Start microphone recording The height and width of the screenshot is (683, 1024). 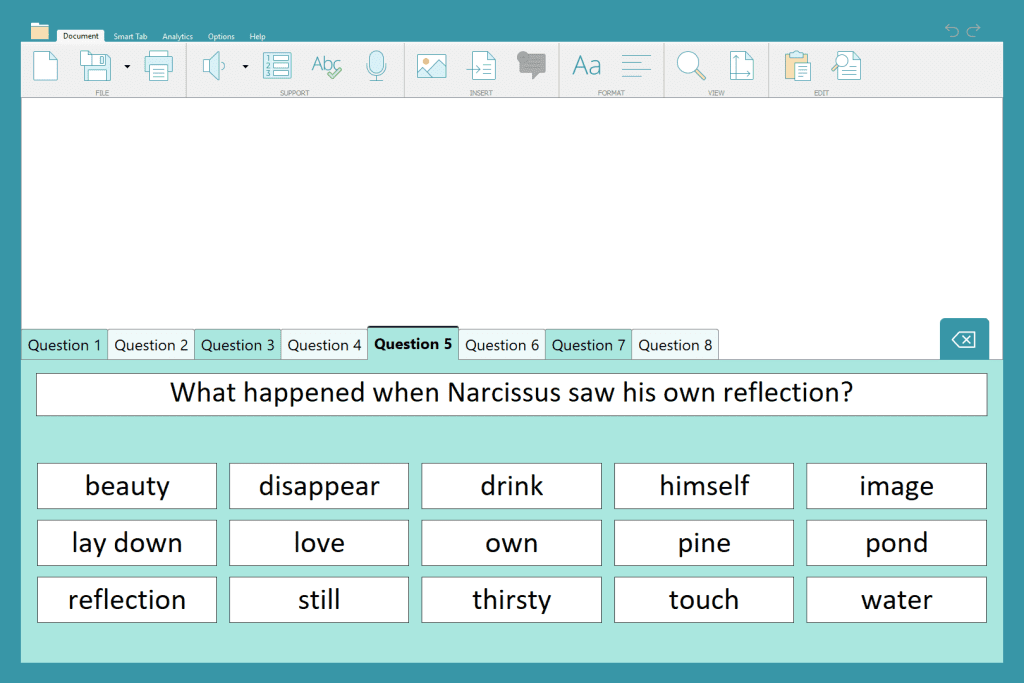click(x=376, y=66)
